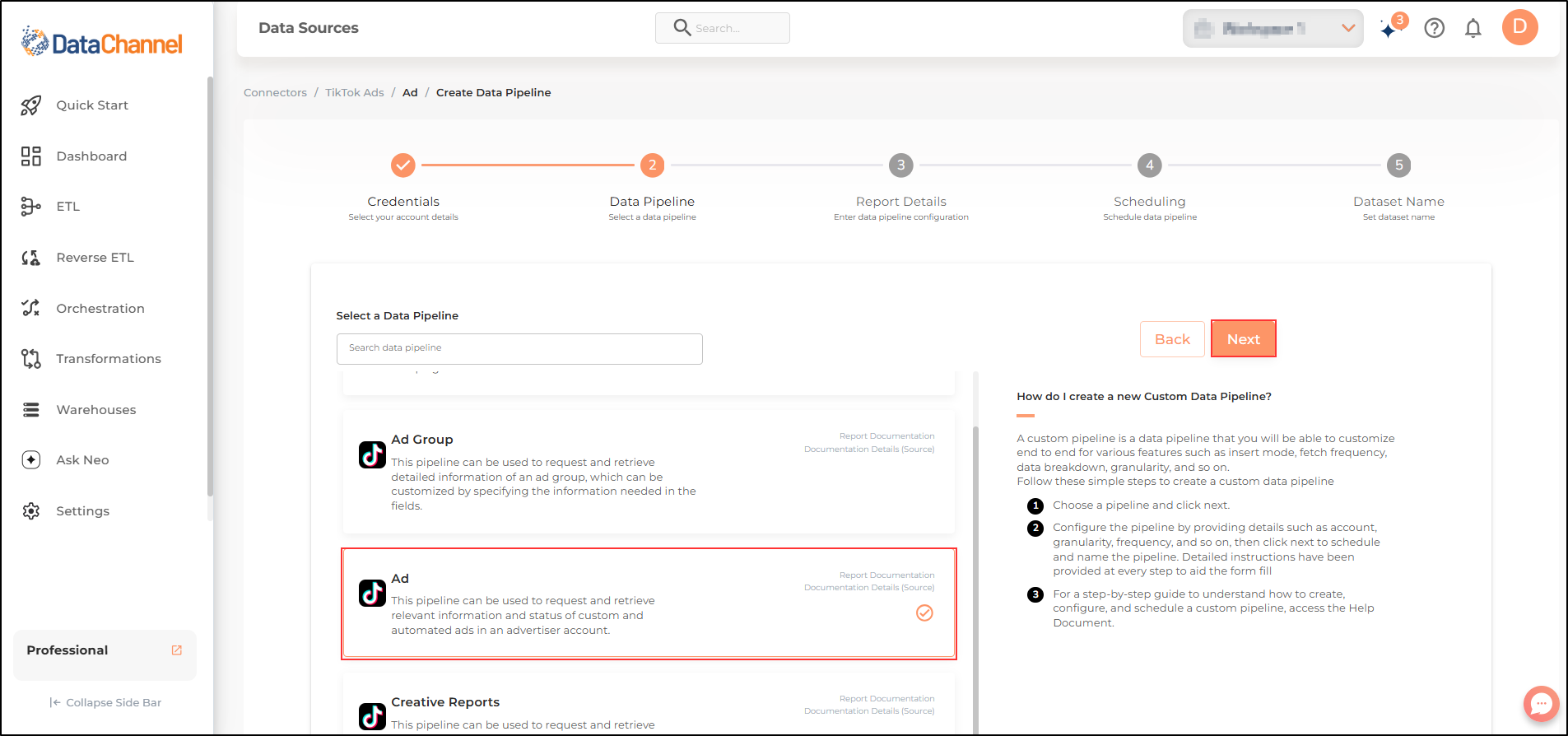Open Warehouses in sidebar
1568x736 pixels.
(x=96, y=410)
